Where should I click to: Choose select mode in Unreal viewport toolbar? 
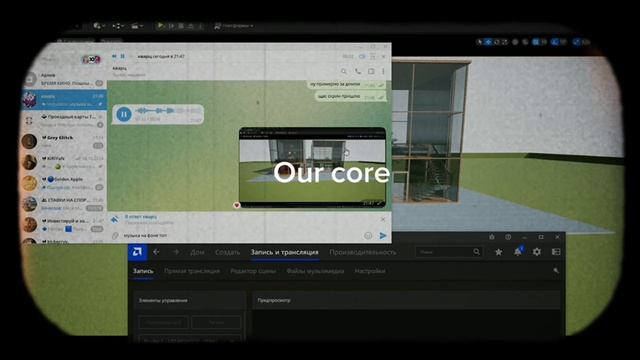[x=480, y=42]
